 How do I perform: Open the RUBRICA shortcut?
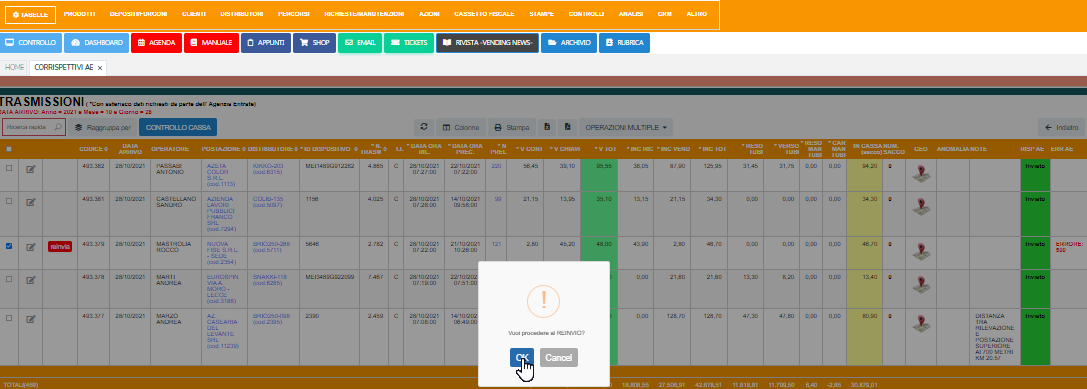click(x=625, y=43)
